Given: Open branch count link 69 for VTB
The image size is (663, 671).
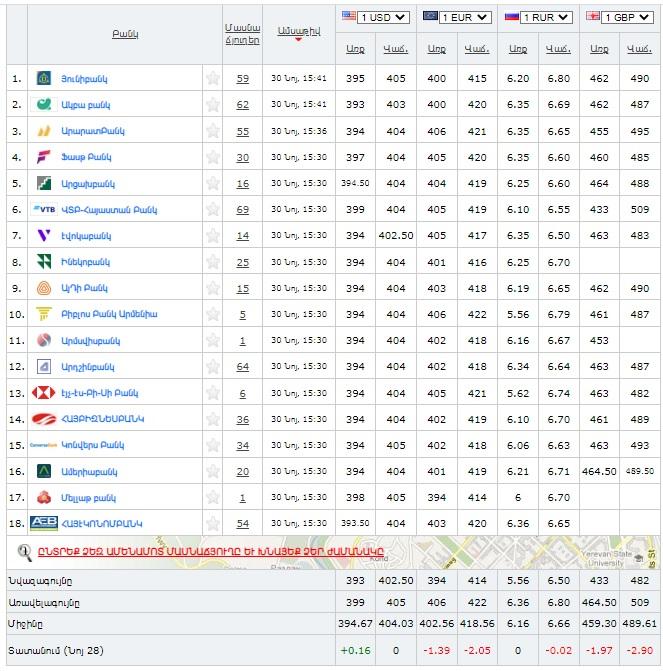Looking at the screenshot, I should (x=243, y=209).
